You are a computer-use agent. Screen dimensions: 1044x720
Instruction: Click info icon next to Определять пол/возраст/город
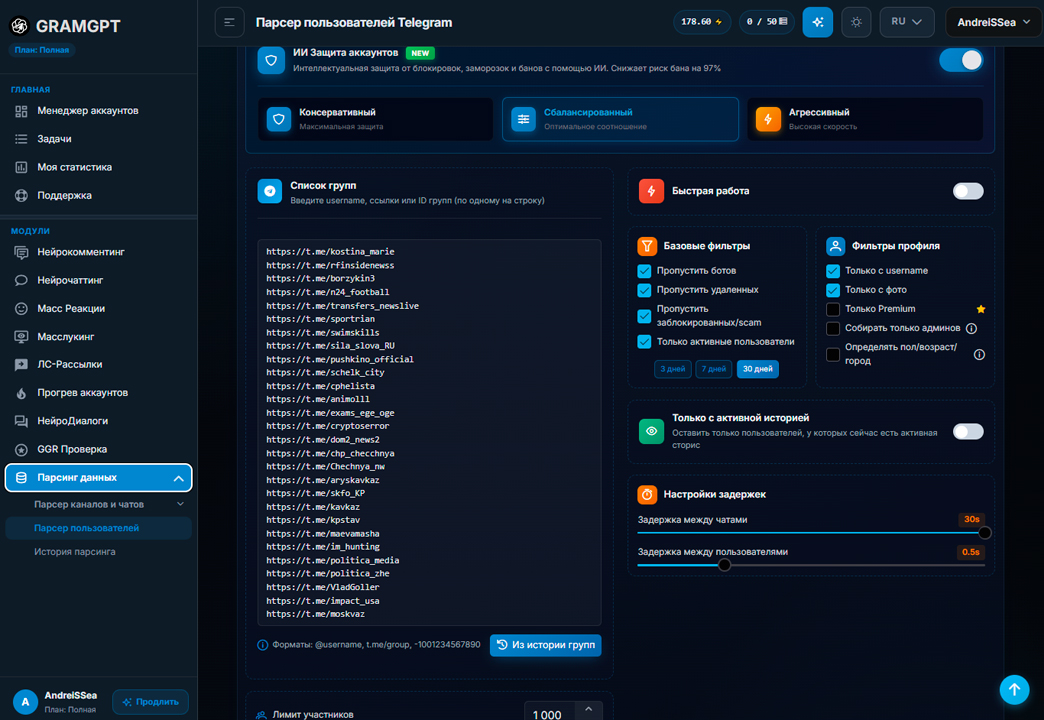coord(979,354)
